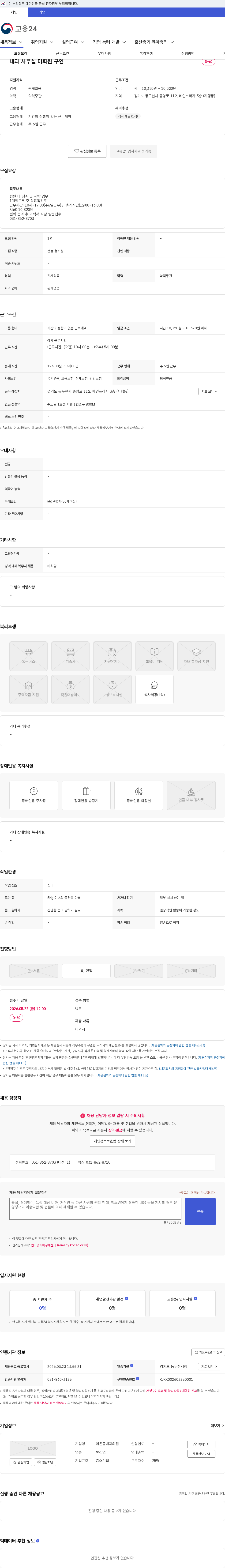Click the 열람제한 button
Viewport: 225px width, 1568px height.
(45, 1462)
